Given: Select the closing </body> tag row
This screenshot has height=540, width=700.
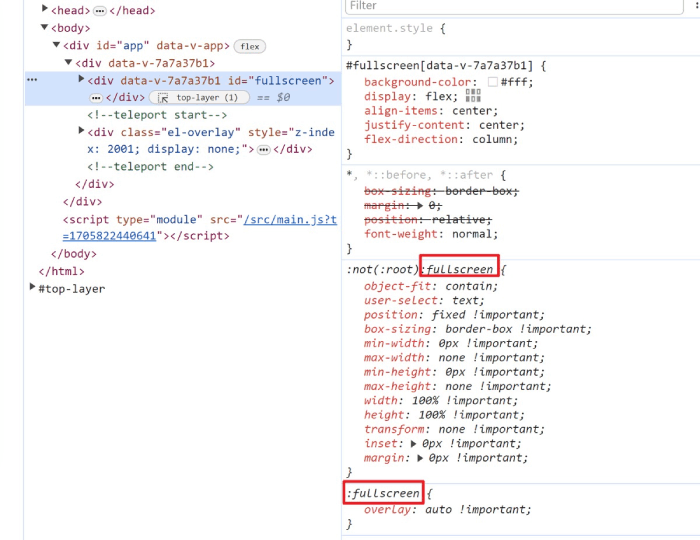Looking at the screenshot, I should (x=74, y=253).
